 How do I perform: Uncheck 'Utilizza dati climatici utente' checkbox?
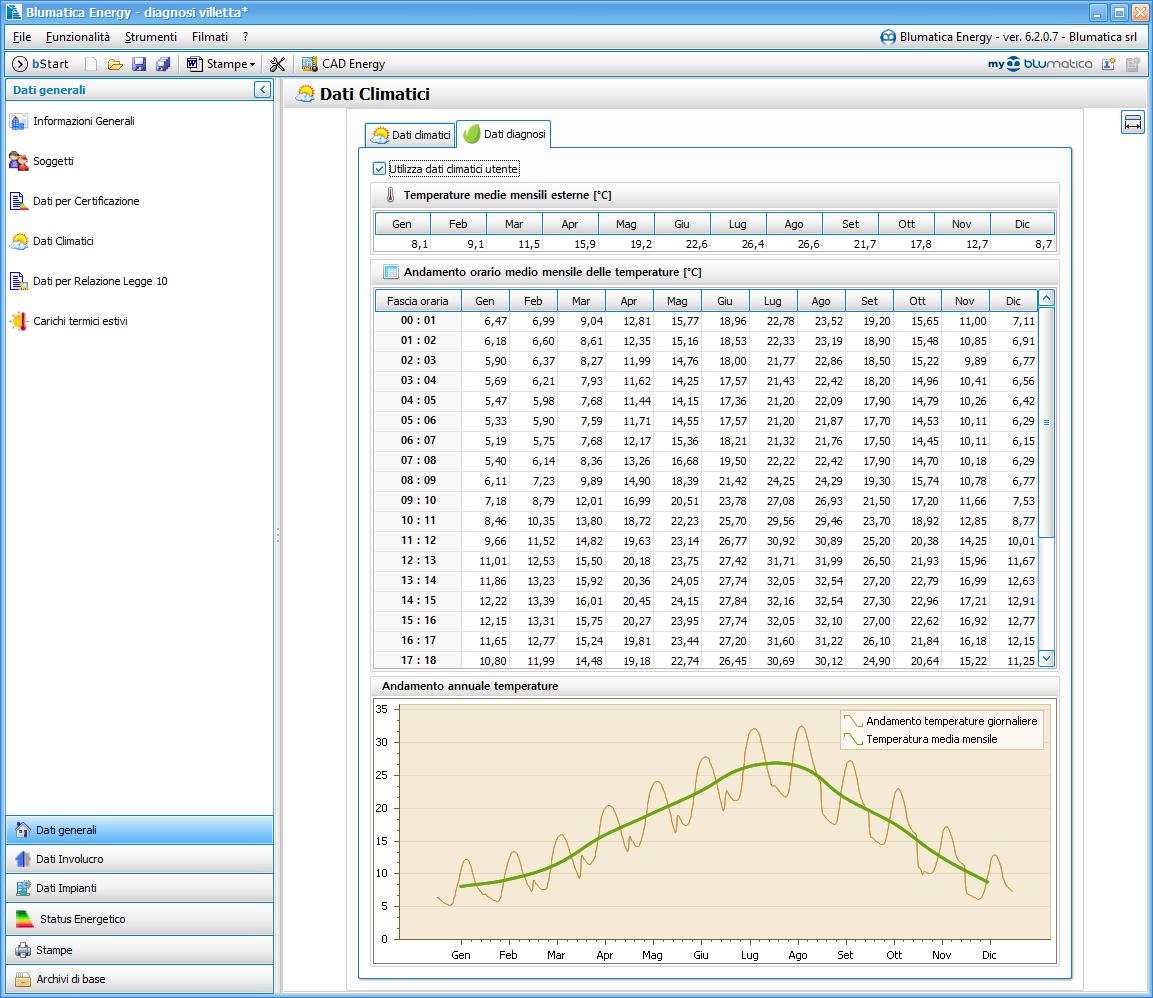tap(379, 169)
